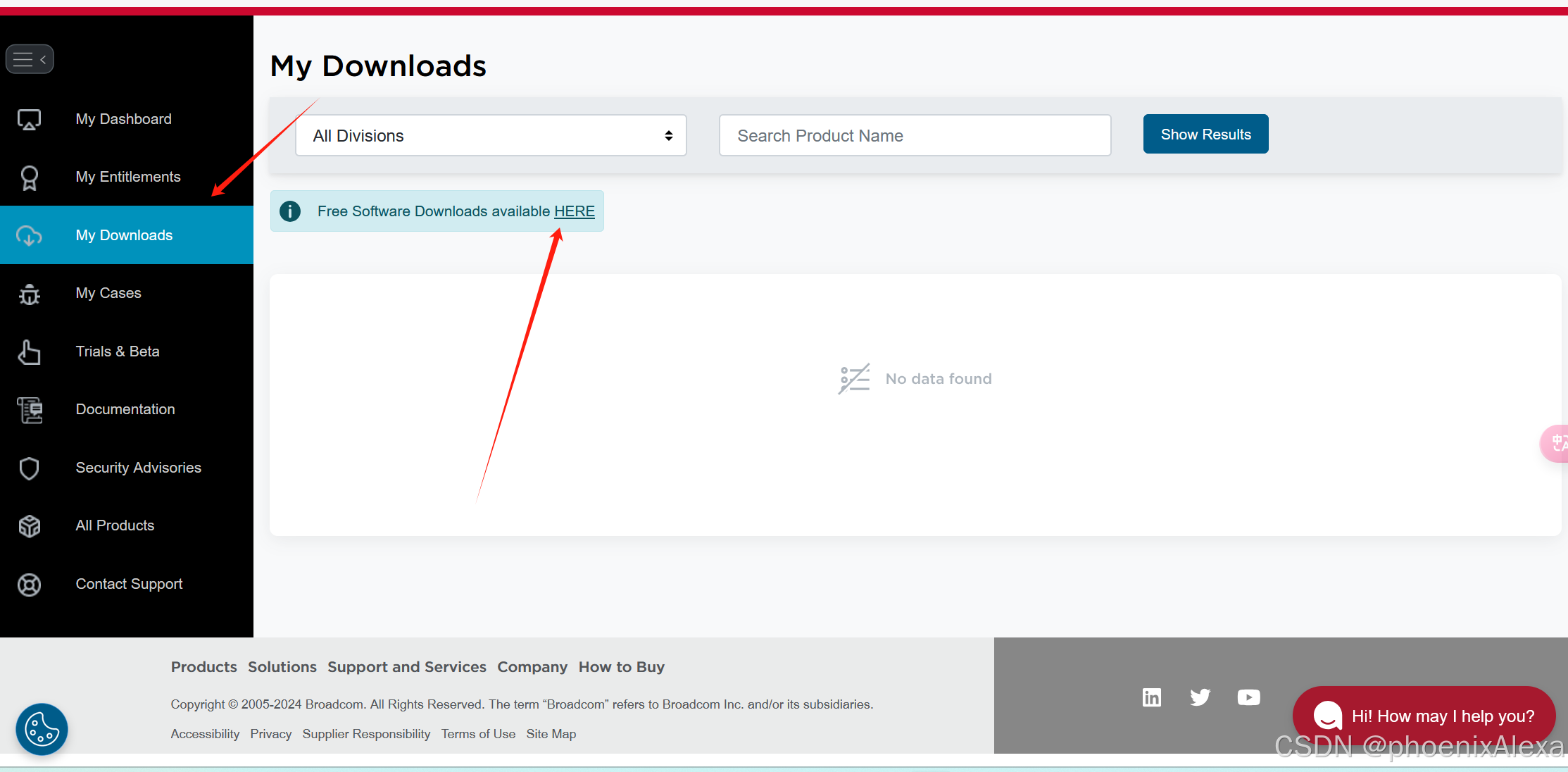
Task: Open Supplier Responsibility link
Action: click(x=366, y=734)
